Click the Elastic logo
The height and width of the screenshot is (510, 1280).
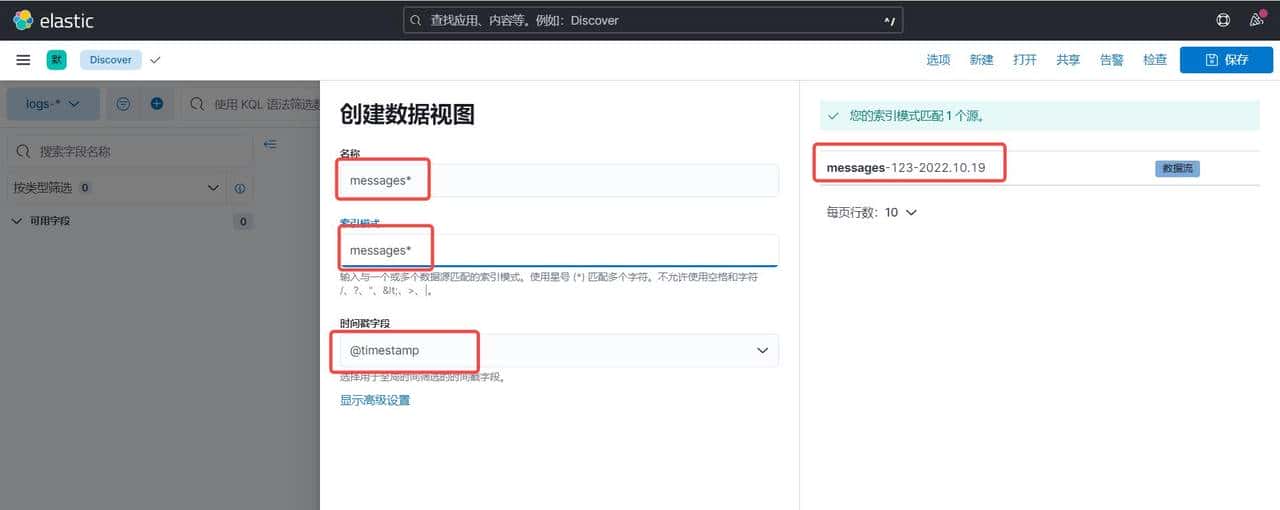tap(53, 20)
